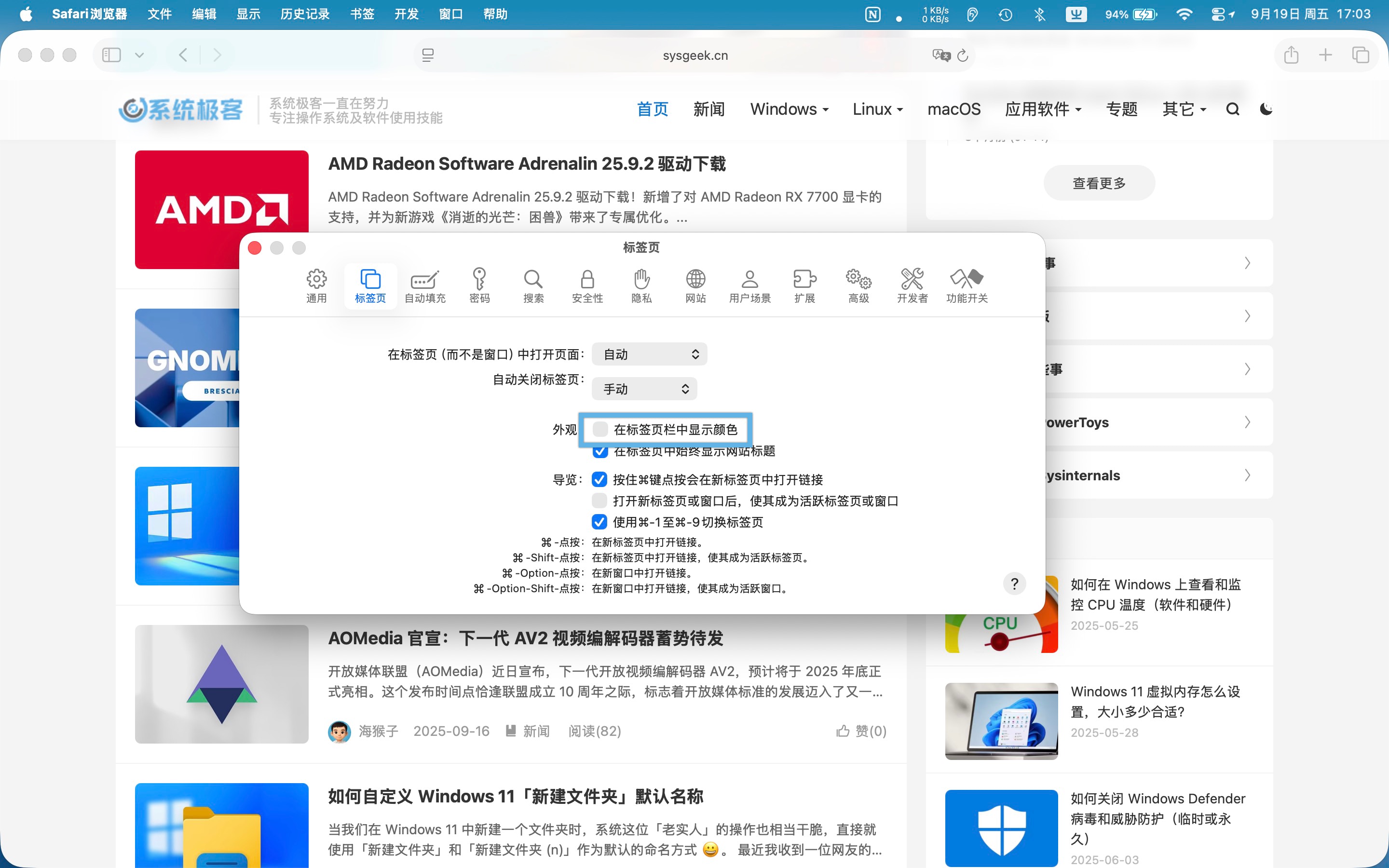Open the 历史记录 menu in menu bar
This screenshot has height=868, width=1389.
(305, 14)
